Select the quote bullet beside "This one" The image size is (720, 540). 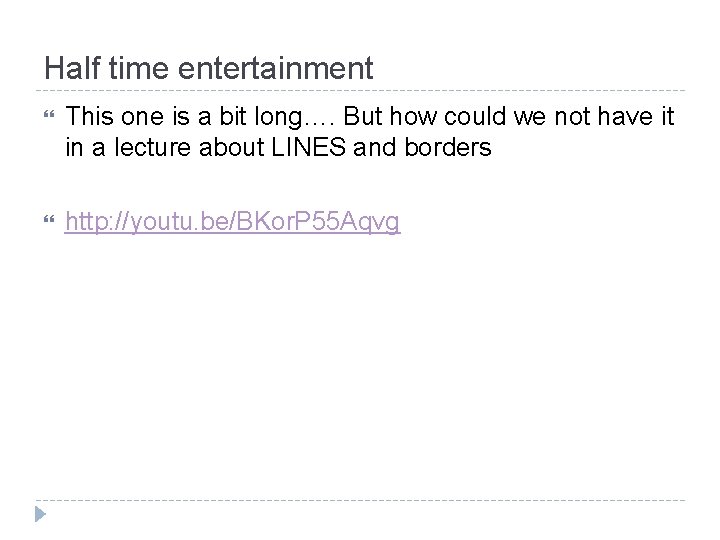point(49,114)
